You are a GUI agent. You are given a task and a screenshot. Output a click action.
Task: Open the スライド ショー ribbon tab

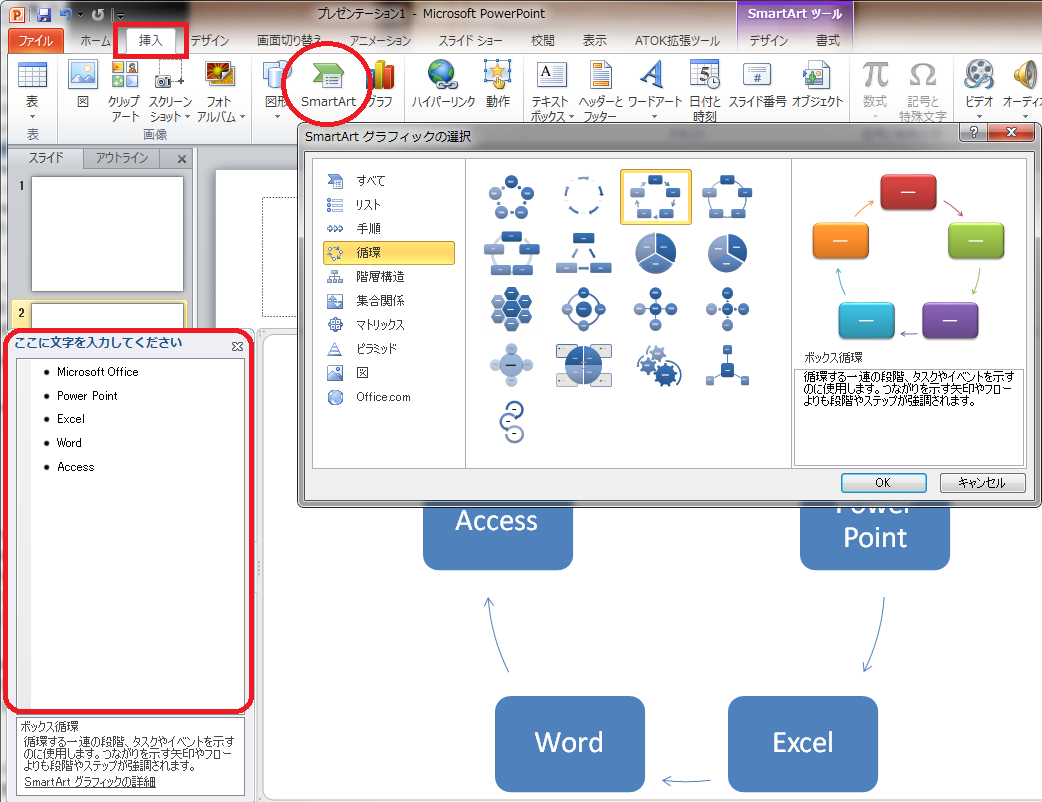[x=470, y=41]
